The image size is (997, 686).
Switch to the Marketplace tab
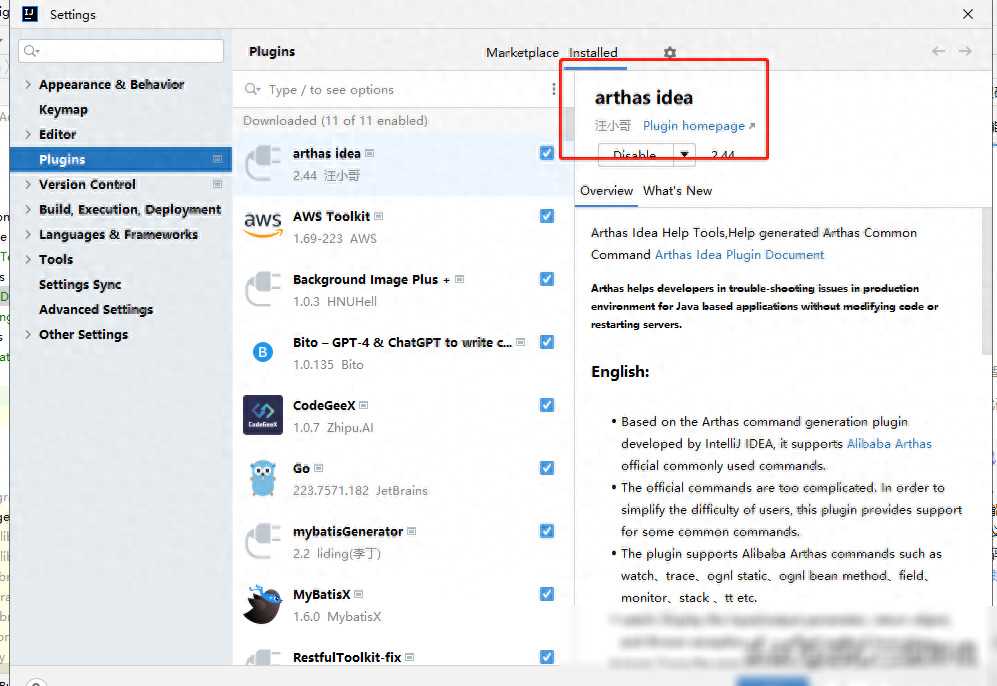coord(522,53)
